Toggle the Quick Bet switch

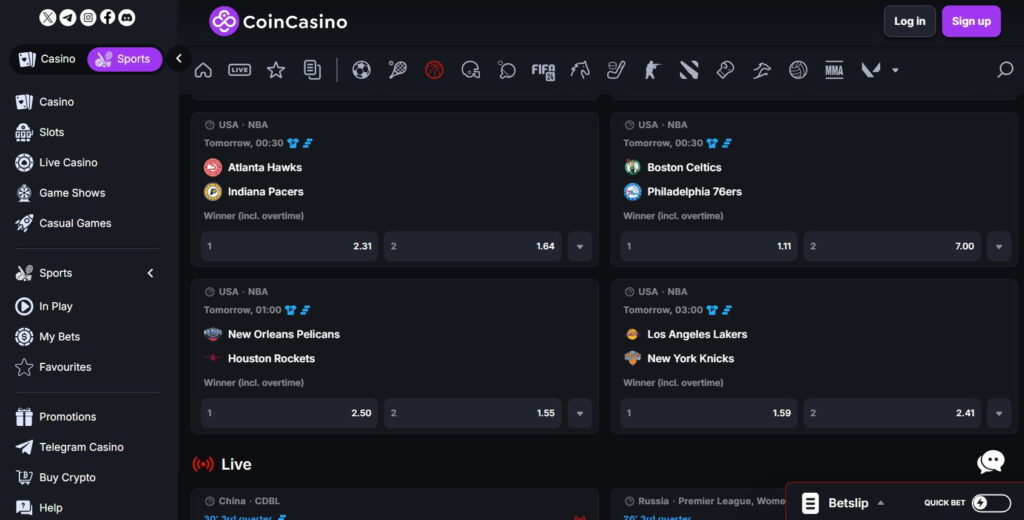(x=991, y=502)
